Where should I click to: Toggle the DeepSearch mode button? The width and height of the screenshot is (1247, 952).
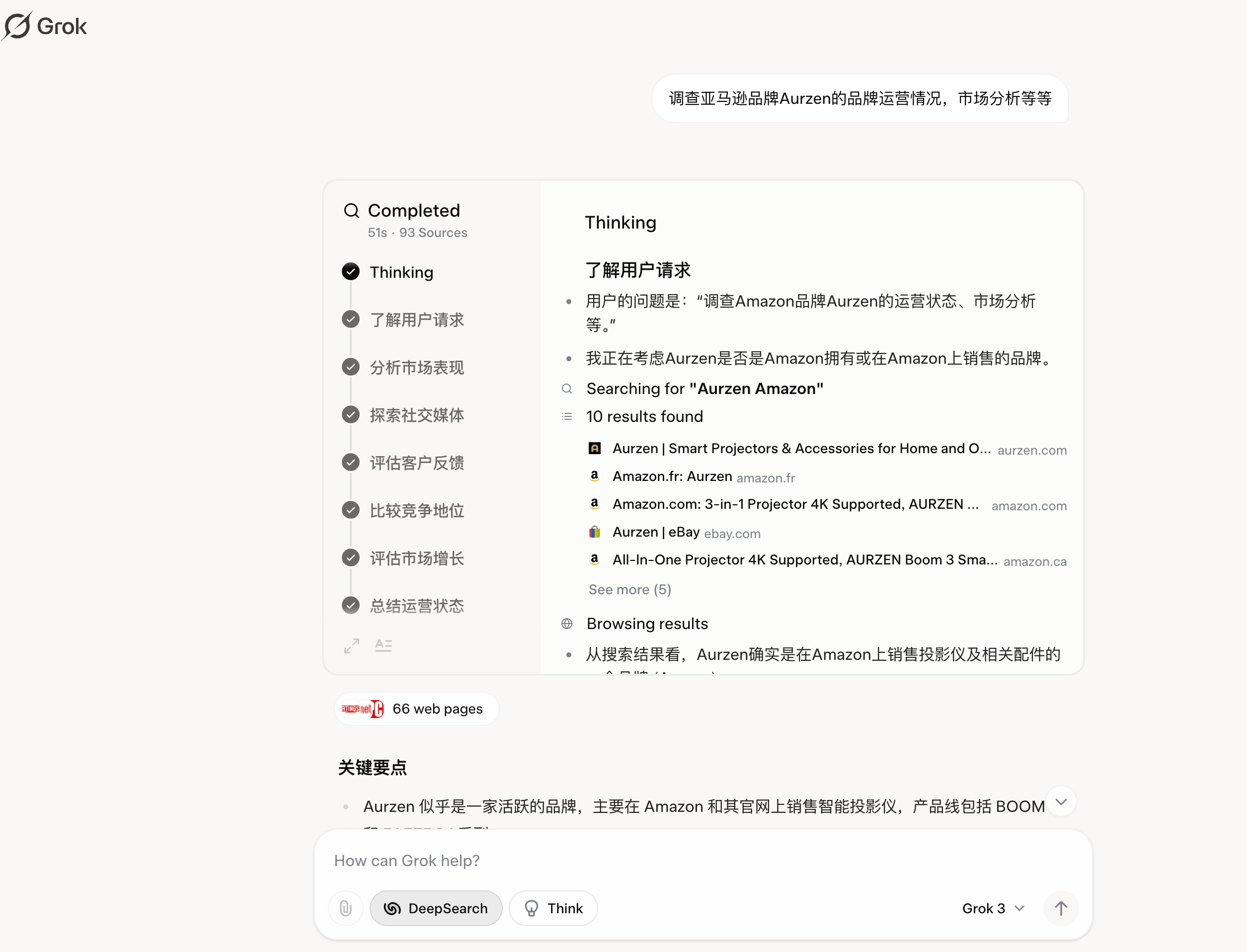click(x=436, y=908)
